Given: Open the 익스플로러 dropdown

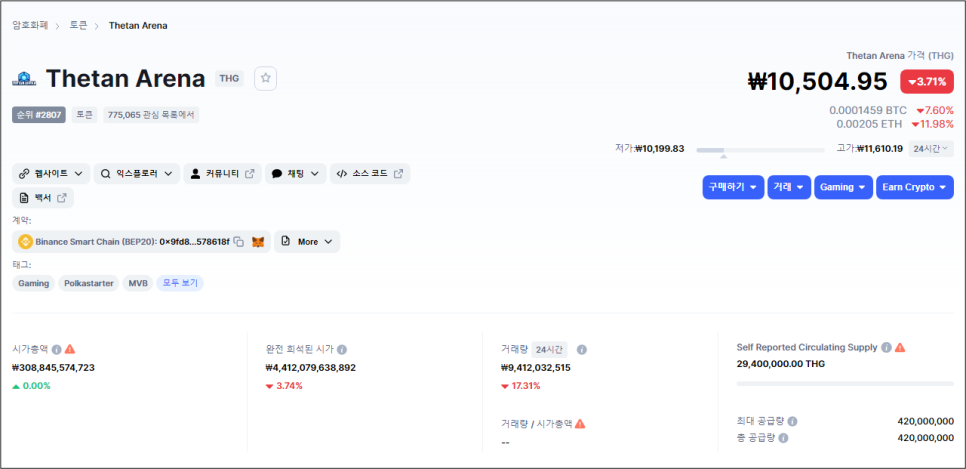Looking at the screenshot, I should point(137,174).
